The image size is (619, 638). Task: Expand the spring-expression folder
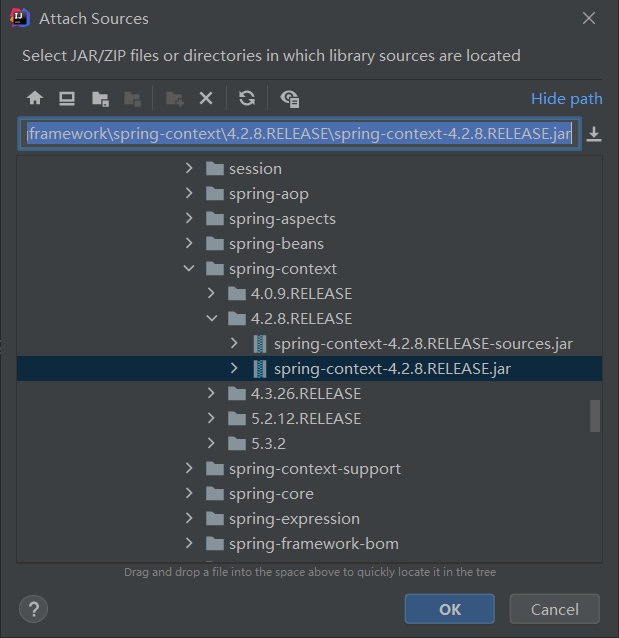[189, 518]
